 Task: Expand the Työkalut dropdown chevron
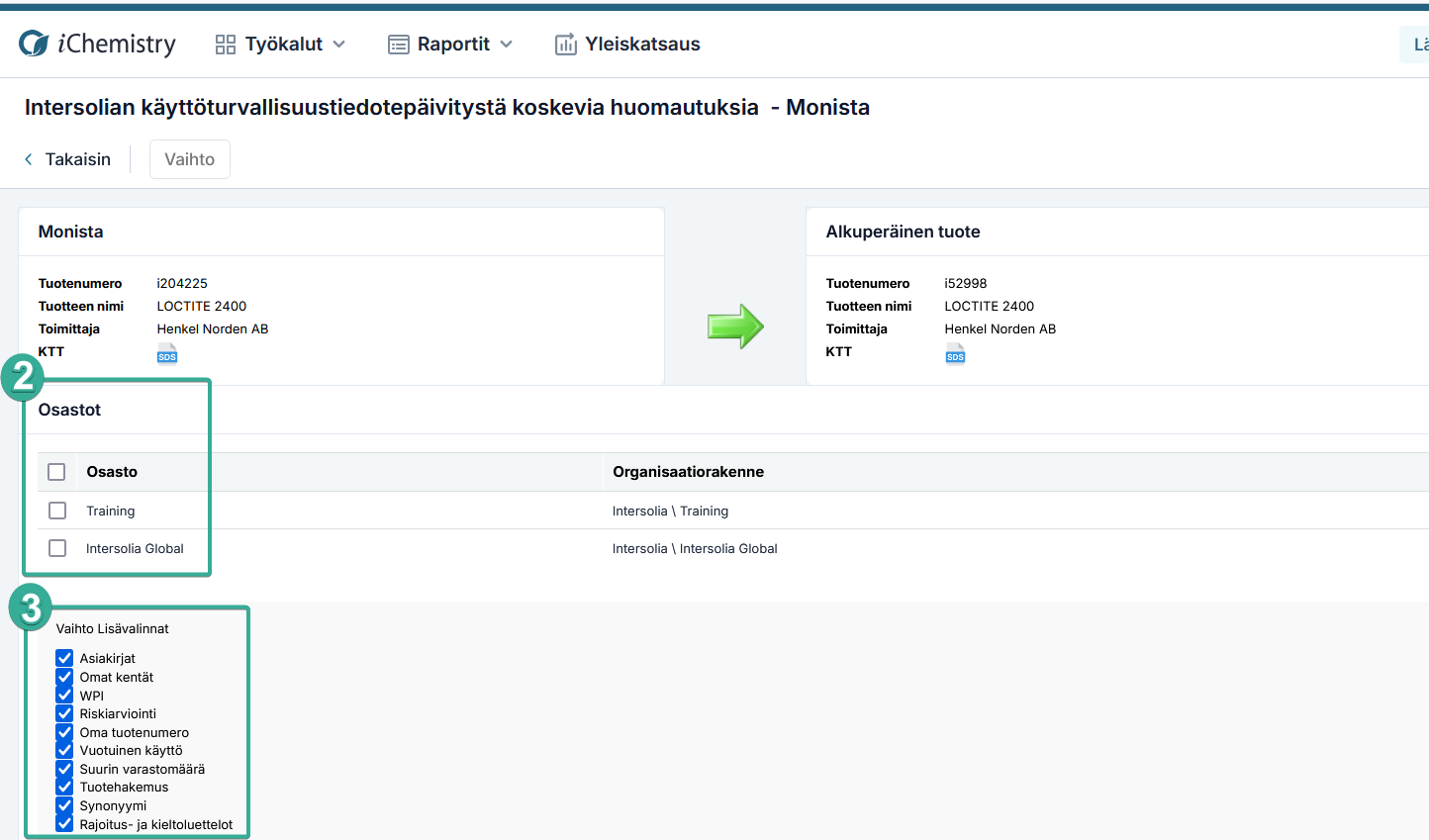[339, 45]
